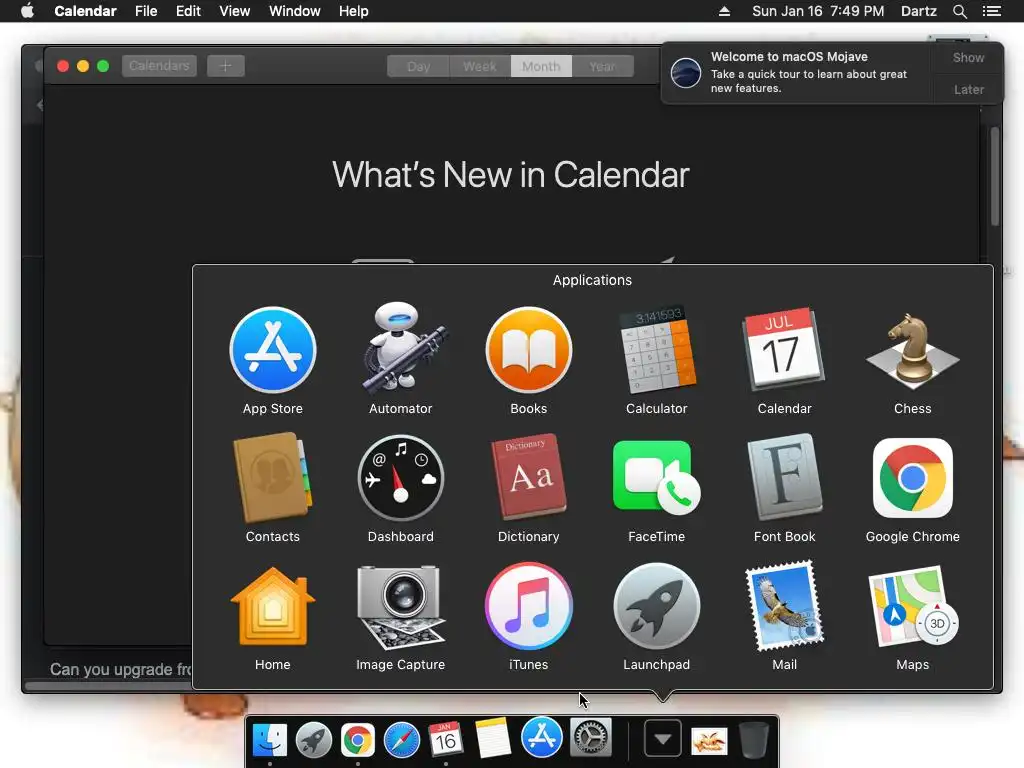
Task: Switch Calendar to Day view
Action: 418,66
